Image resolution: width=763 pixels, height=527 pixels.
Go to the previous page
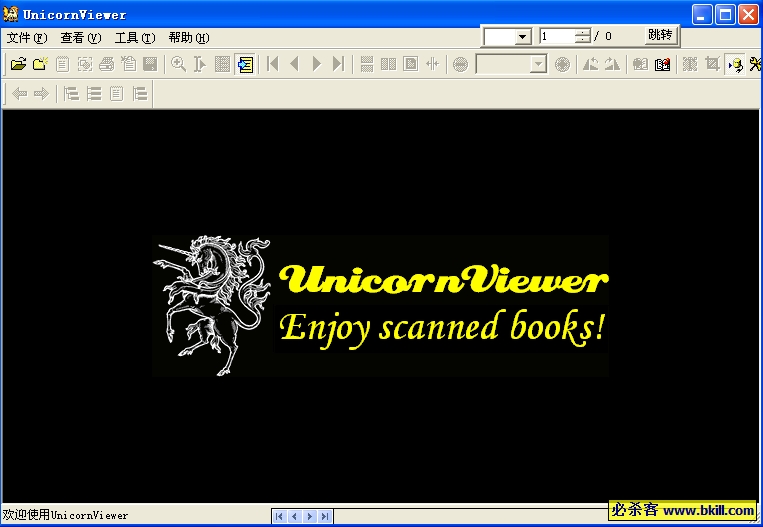294,64
